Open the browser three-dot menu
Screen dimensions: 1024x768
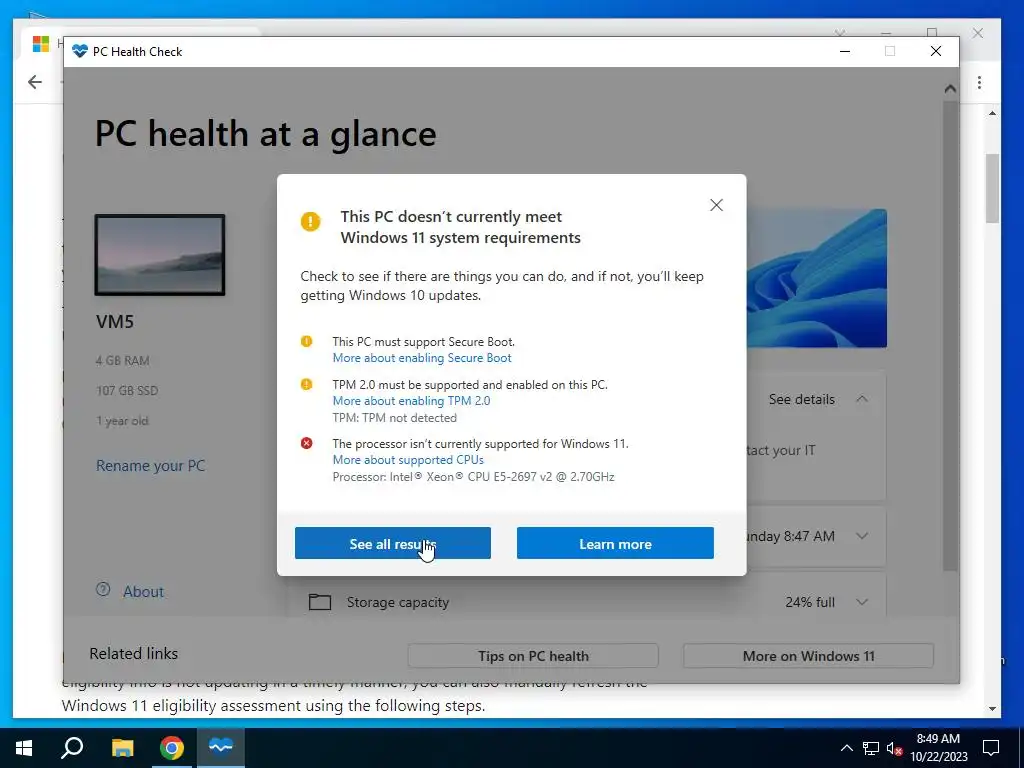point(979,82)
